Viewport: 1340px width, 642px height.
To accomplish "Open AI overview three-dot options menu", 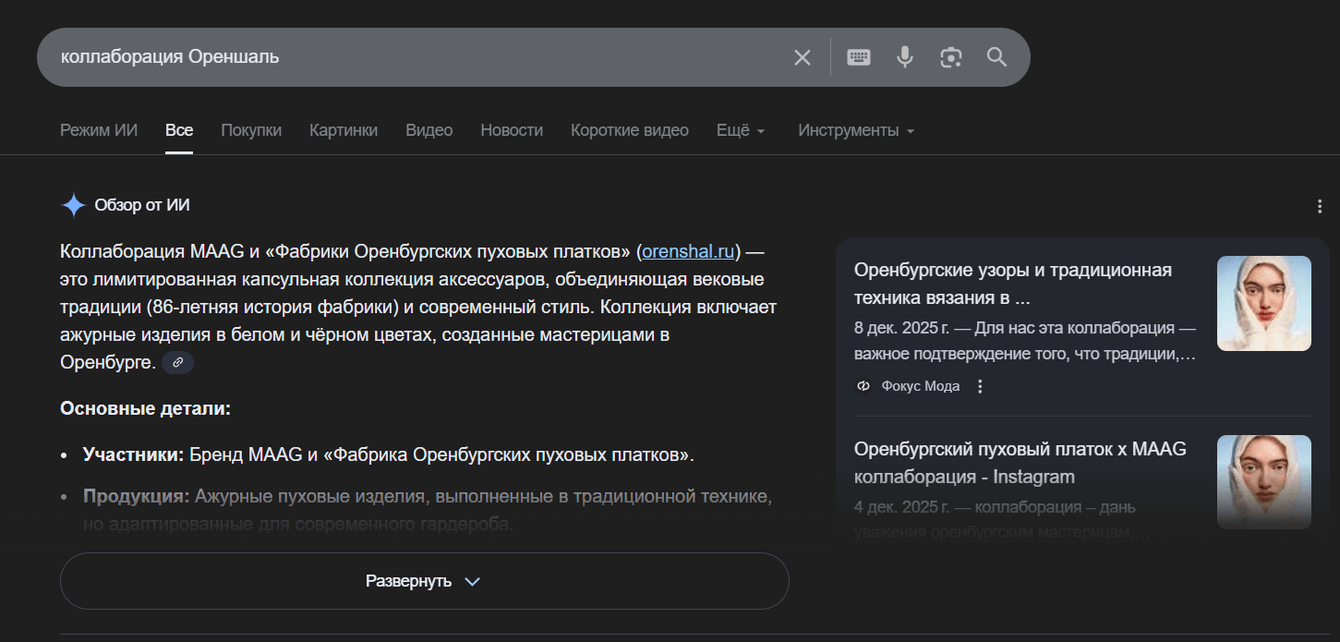I will click(x=1320, y=206).
